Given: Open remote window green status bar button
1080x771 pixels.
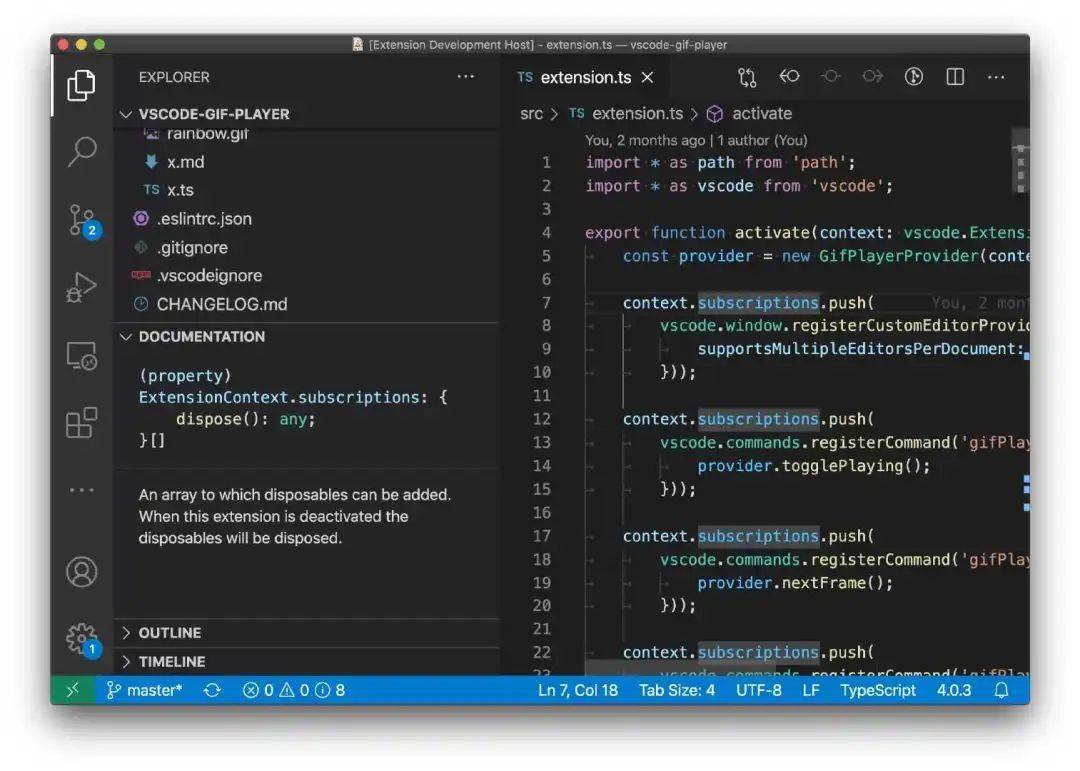Looking at the screenshot, I should 72,690.
